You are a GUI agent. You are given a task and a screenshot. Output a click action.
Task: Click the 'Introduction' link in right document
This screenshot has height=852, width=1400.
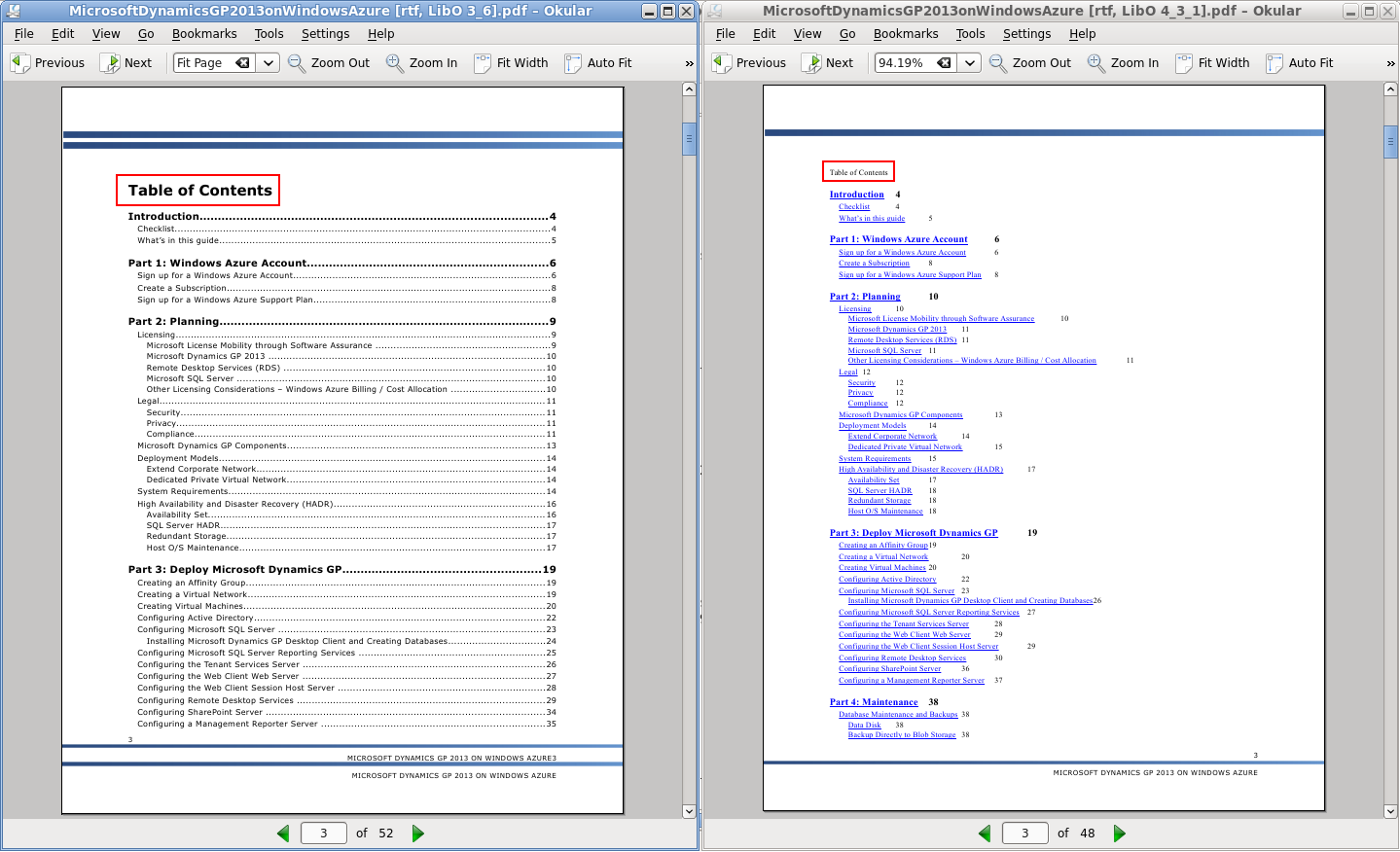click(856, 195)
